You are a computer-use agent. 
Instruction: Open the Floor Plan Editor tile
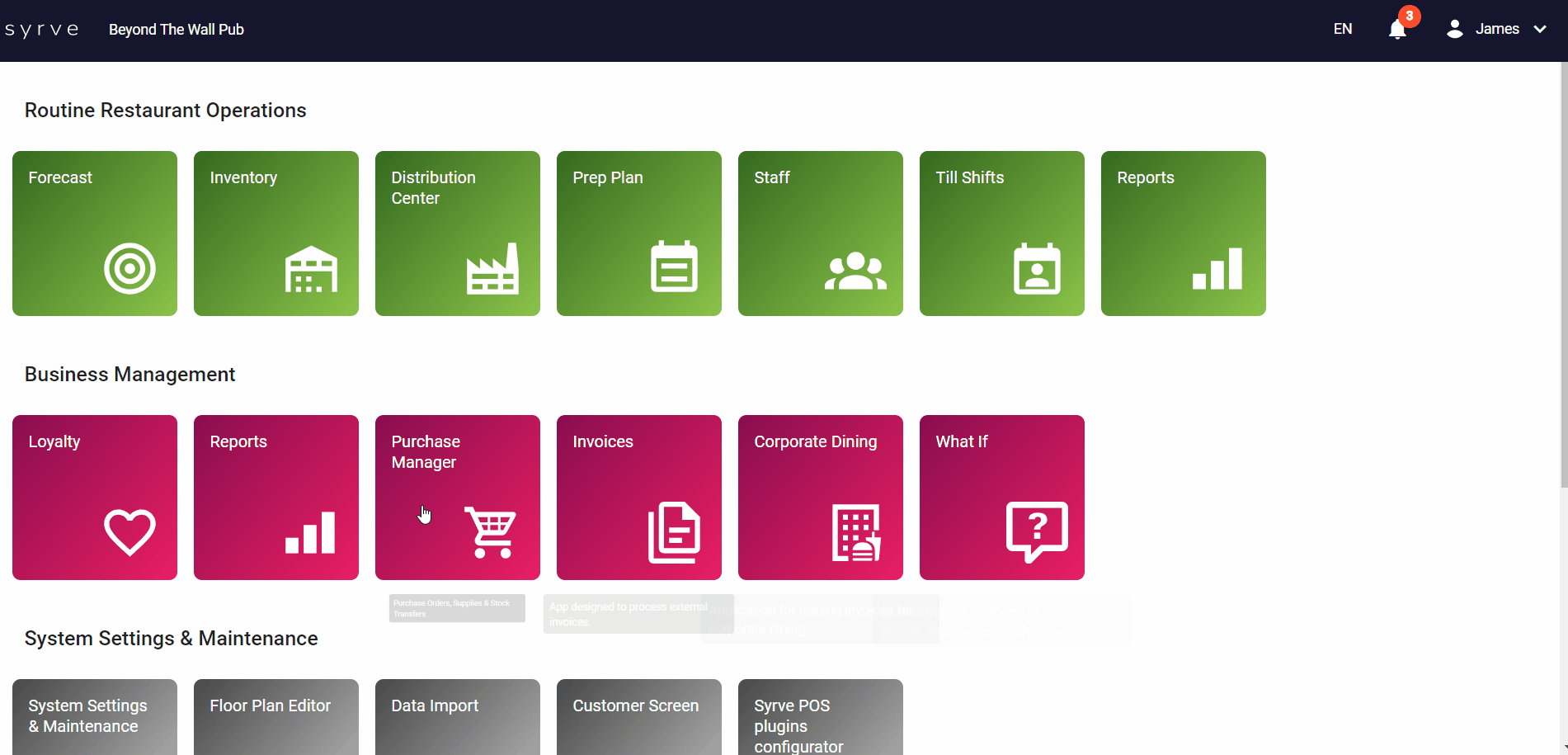coord(276,716)
